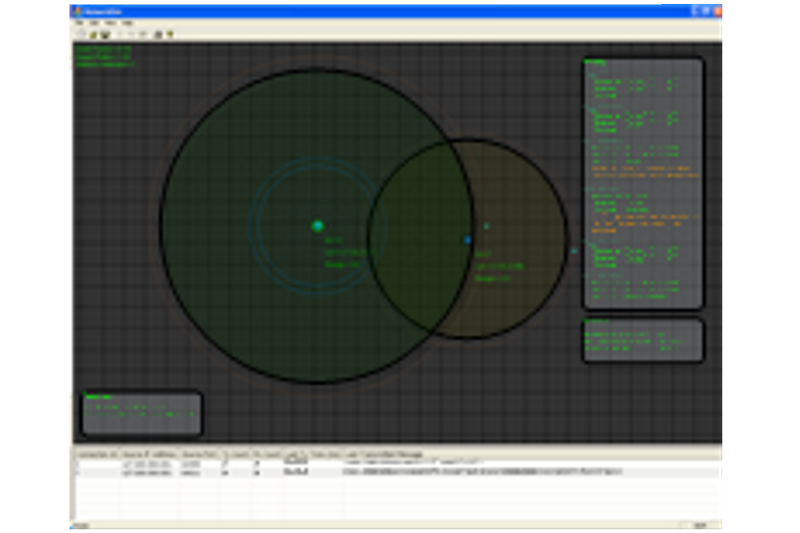The image size is (800, 533).
Task: Click the Last Controlled Message column header
Action: tap(531, 454)
